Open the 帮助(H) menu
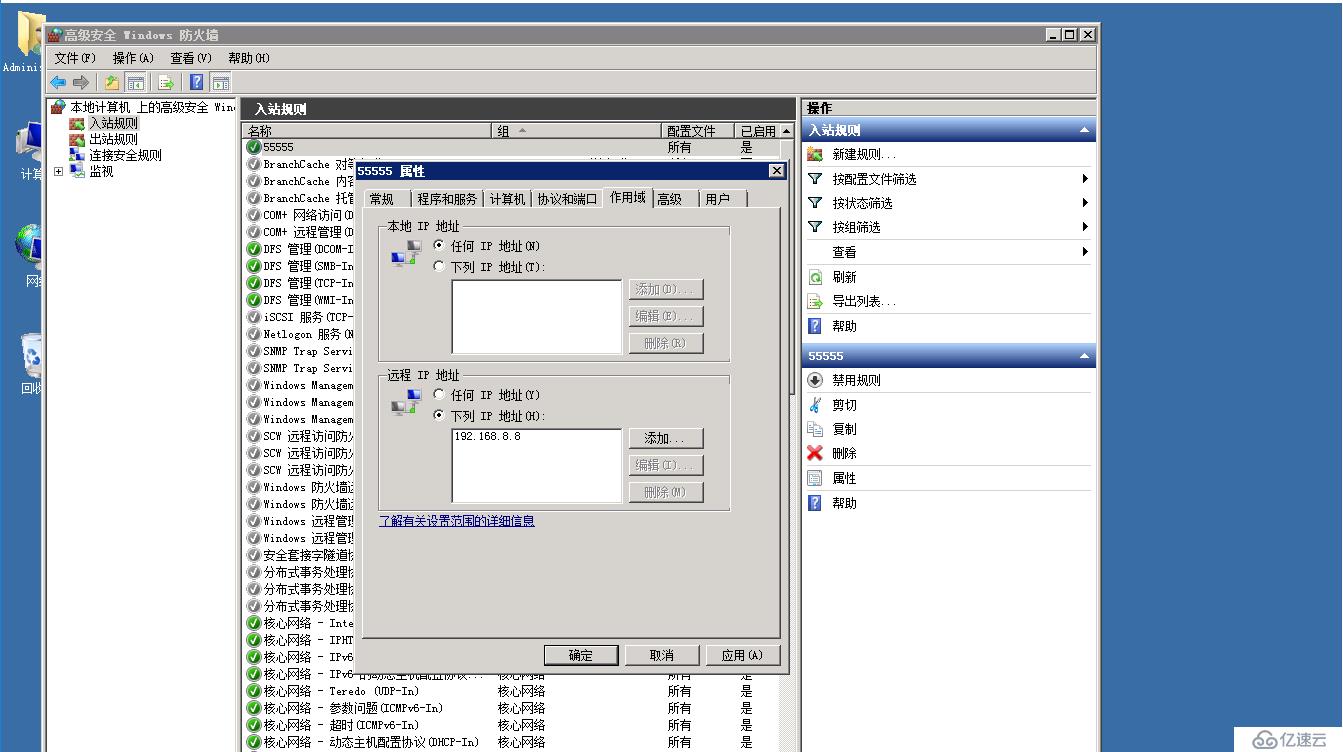 249,58
